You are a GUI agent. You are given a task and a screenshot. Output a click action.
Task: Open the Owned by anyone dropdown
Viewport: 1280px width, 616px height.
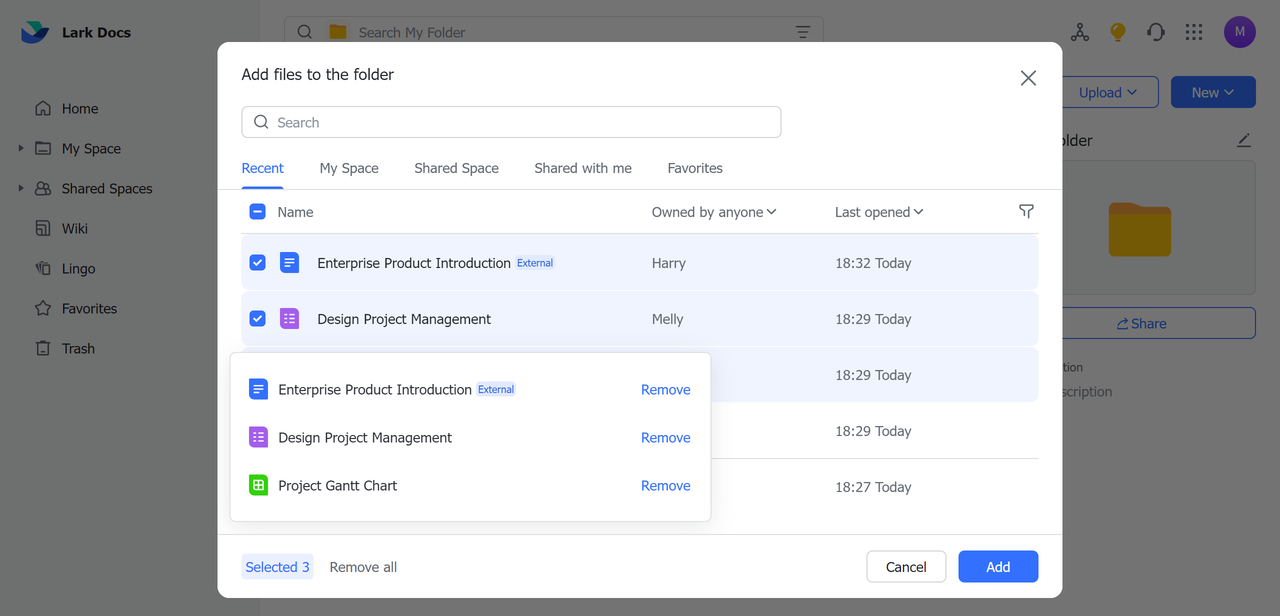(x=714, y=212)
